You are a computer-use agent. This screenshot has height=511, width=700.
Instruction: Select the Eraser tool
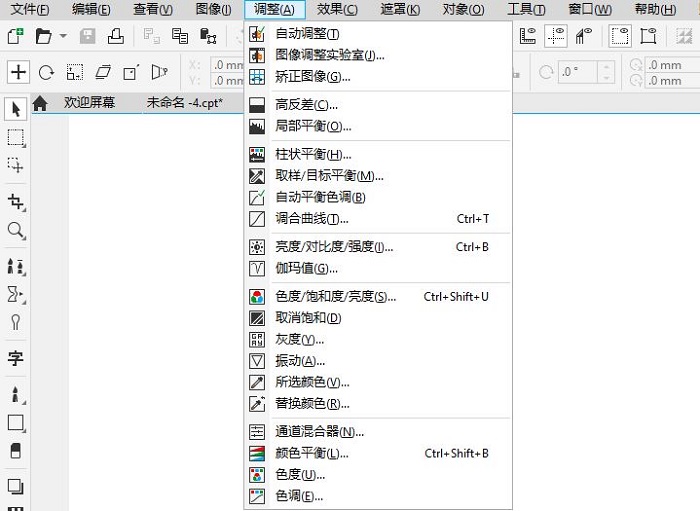pyautogui.click(x=16, y=450)
